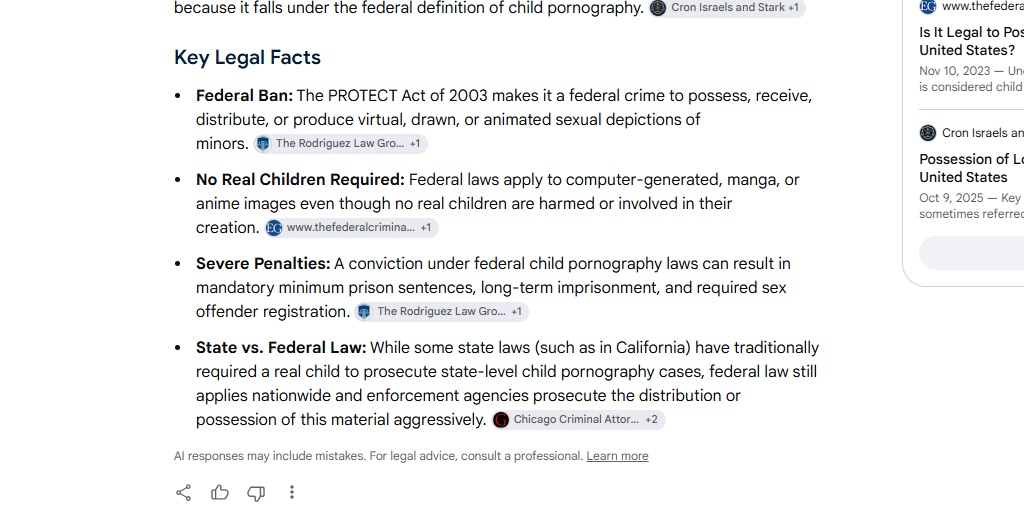Give the AI response a thumbs up
Screen dimensions: 1024x512
click(x=219, y=492)
